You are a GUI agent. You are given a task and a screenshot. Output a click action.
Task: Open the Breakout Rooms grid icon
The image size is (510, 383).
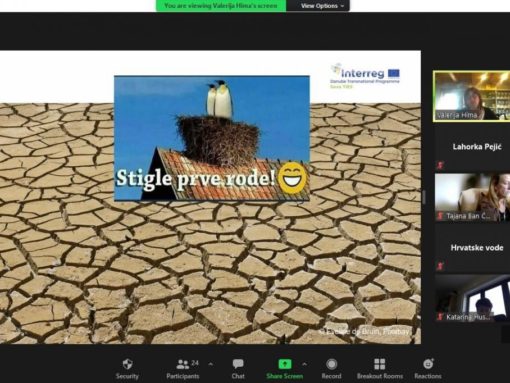380,364
